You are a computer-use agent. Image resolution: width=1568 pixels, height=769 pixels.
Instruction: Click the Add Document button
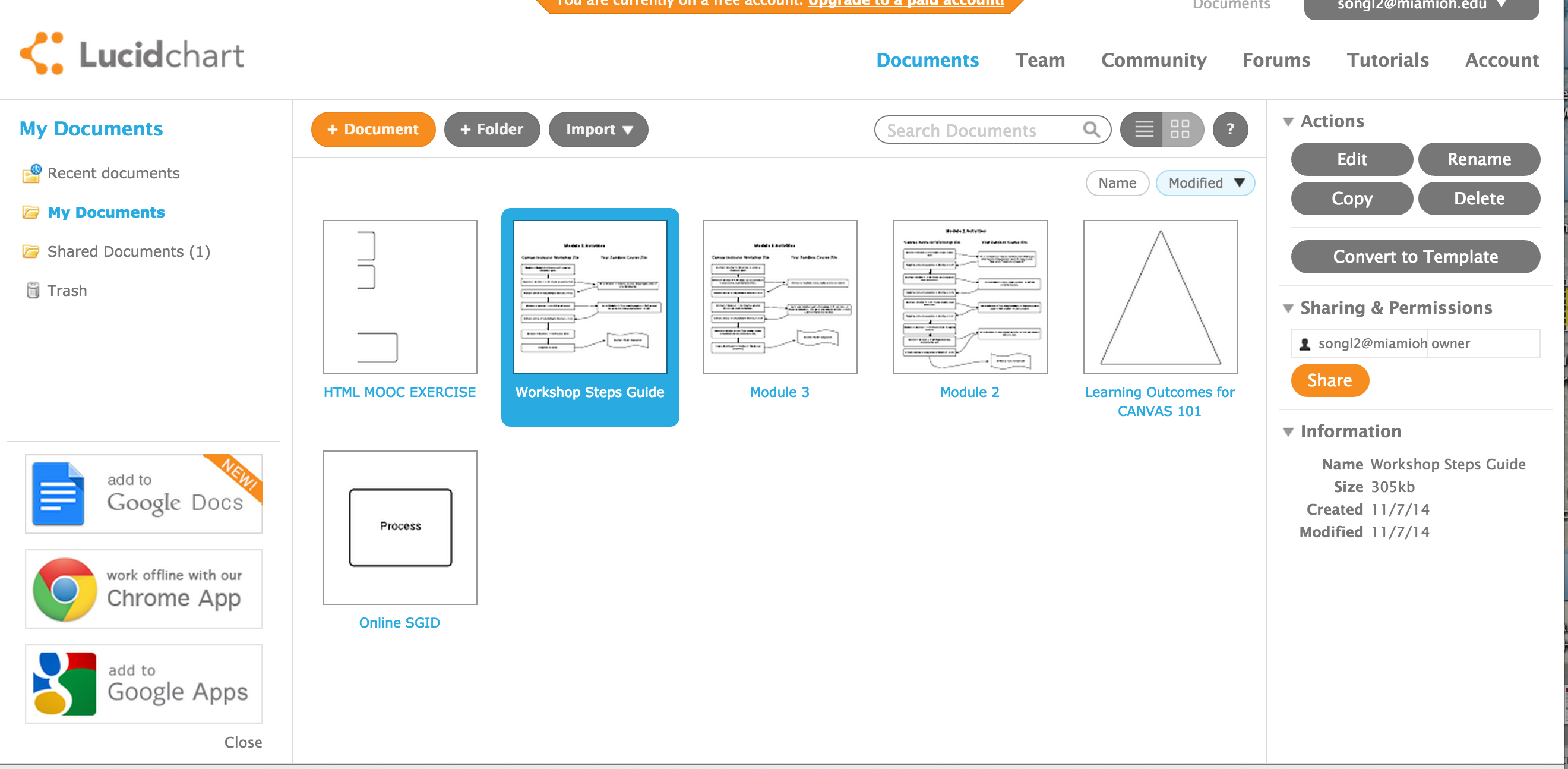(x=371, y=128)
